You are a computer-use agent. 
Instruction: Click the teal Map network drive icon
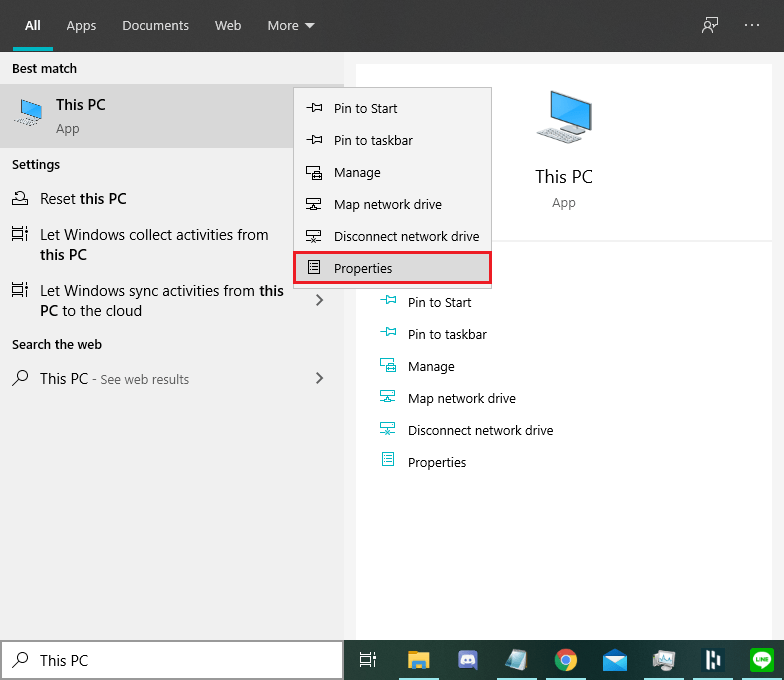[388, 396]
